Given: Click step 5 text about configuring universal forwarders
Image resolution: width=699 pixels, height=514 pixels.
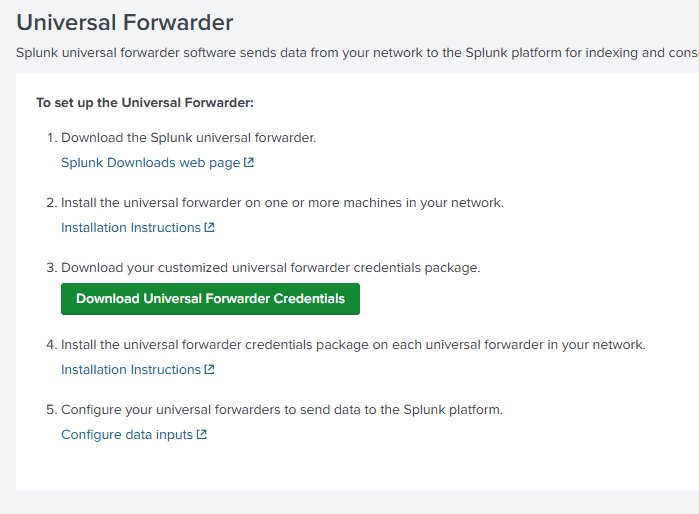Looking at the screenshot, I should click(x=282, y=410).
